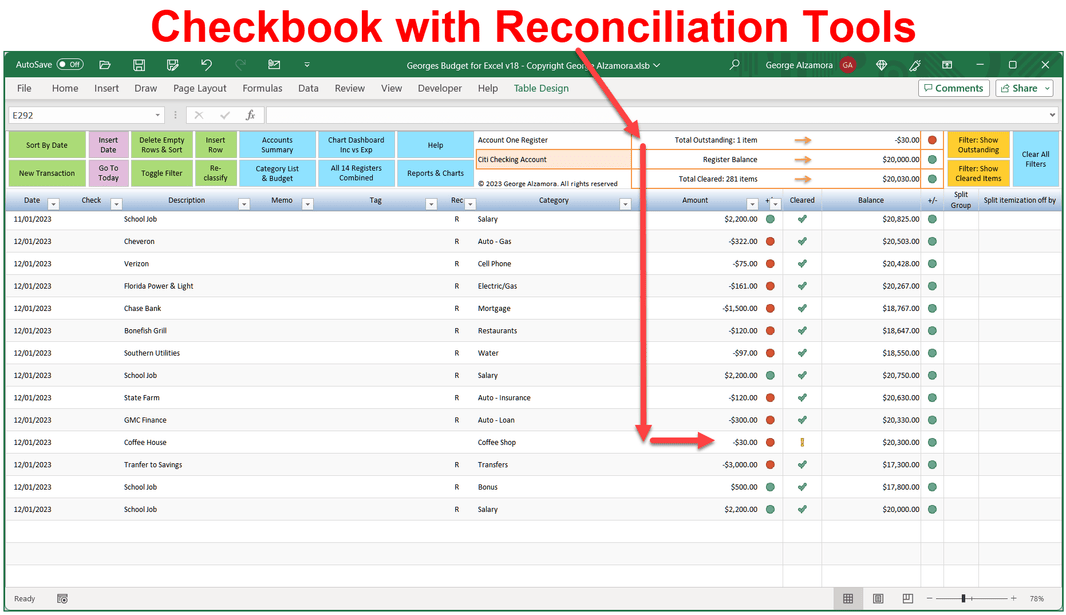
Task: Open the Share dropdown chevron
Action: point(1046,88)
